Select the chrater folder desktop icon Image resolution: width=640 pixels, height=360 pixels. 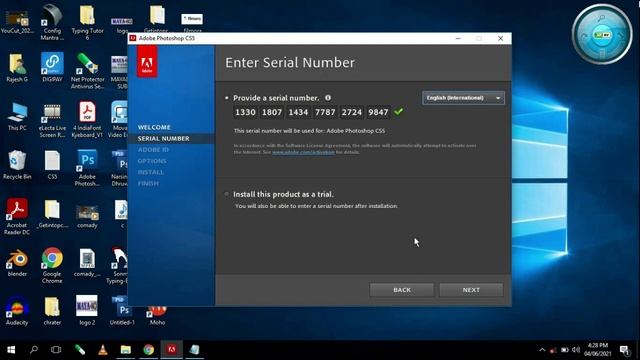[52, 311]
